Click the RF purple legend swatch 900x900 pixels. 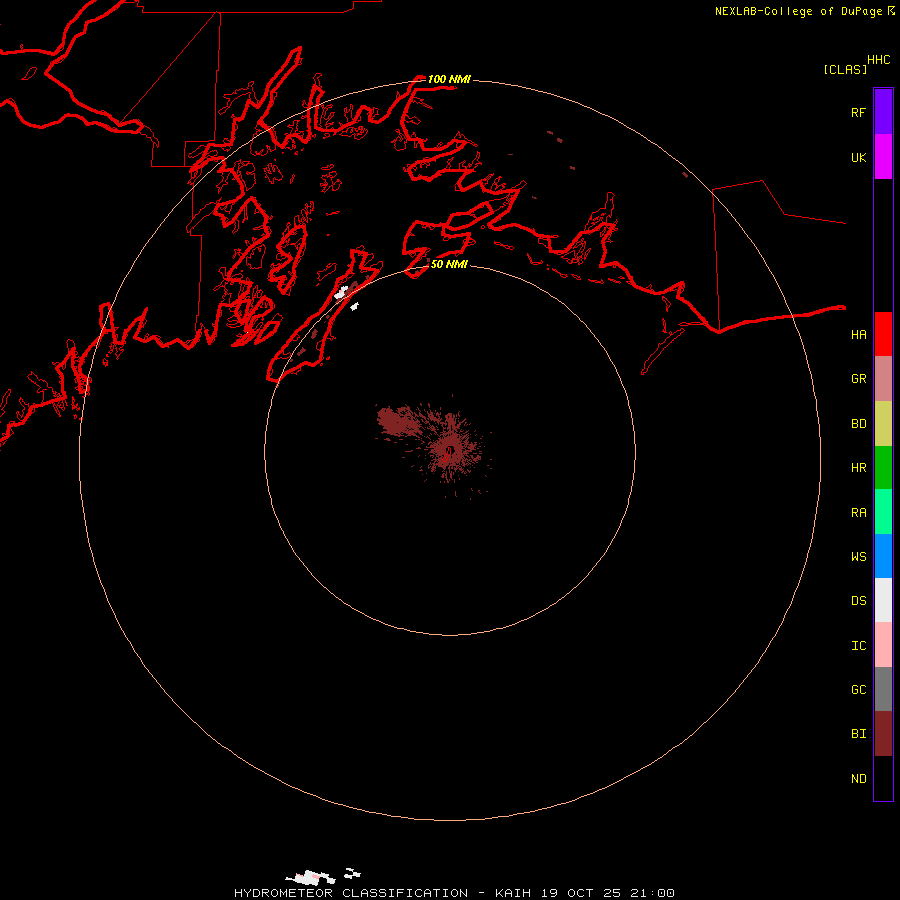point(883,112)
